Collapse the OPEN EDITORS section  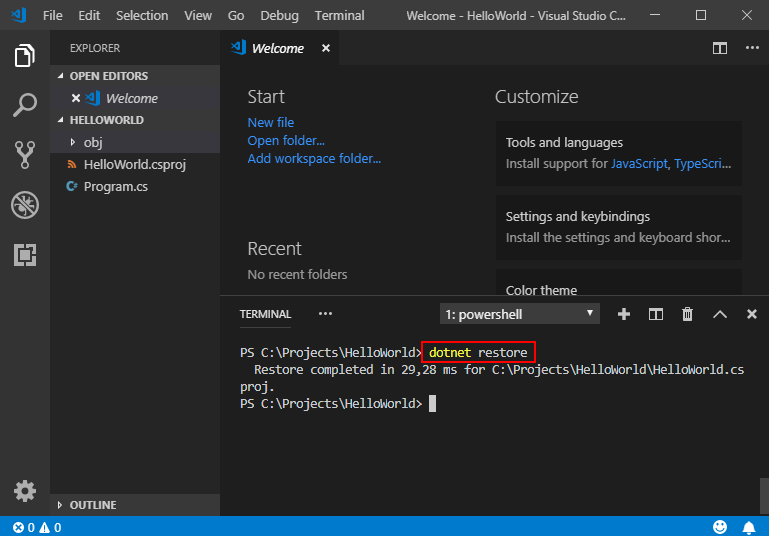pos(108,76)
